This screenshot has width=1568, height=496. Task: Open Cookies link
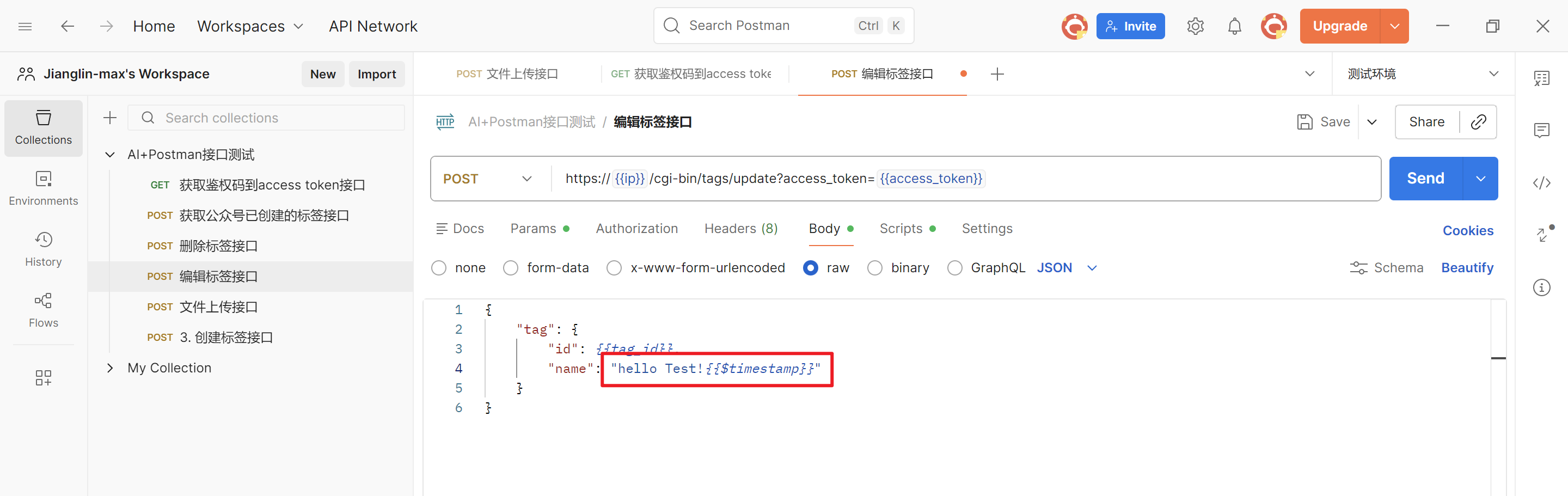tap(1468, 231)
